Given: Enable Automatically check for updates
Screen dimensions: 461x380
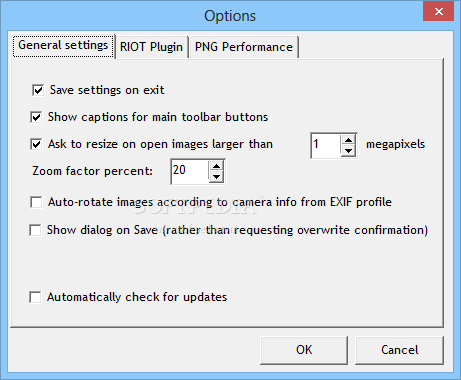Looking at the screenshot, I should coord(35,297).
